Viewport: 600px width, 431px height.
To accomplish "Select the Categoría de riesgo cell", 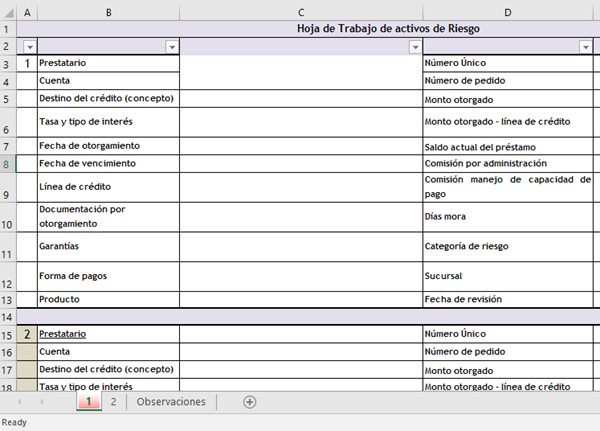I will click(x=508, y=246).
